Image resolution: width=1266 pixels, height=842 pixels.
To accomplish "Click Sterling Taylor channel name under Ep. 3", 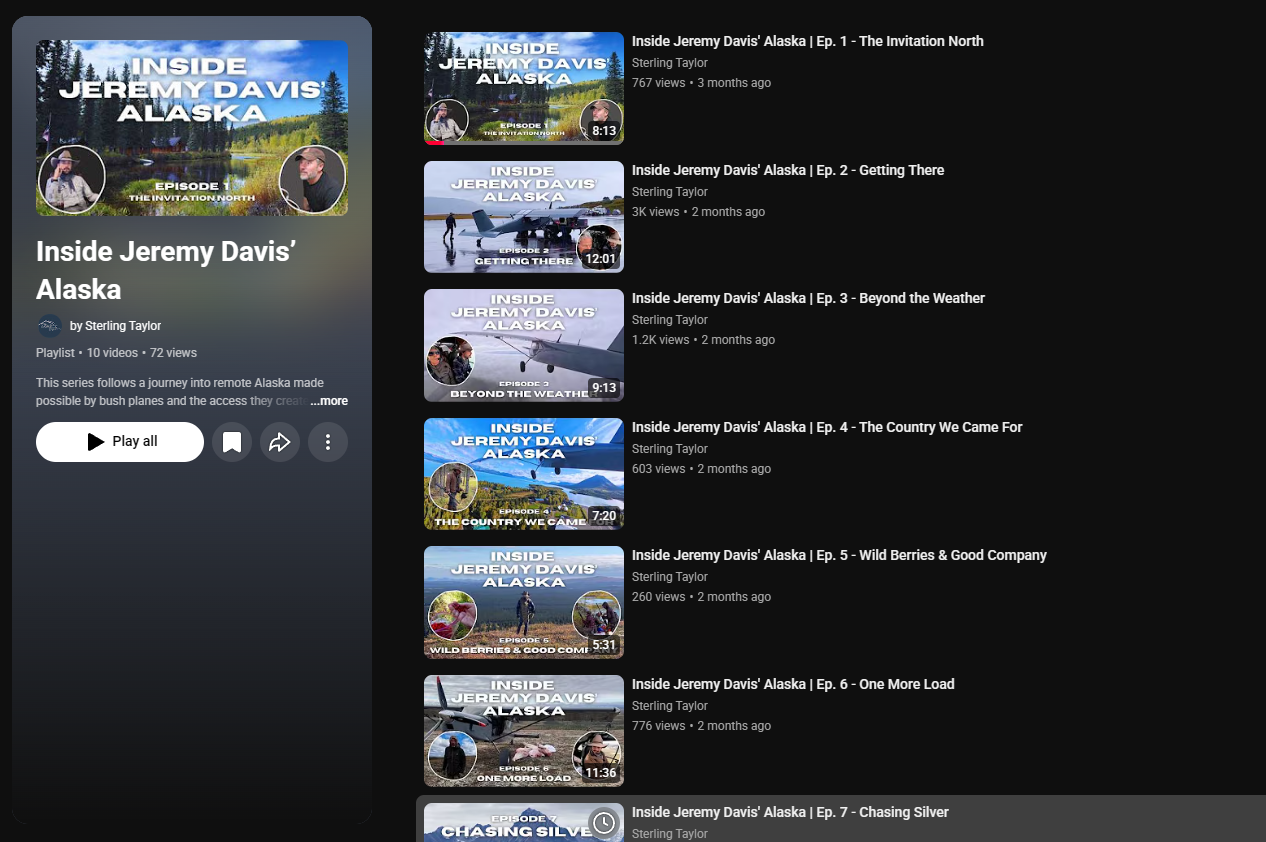I will 670,320.
